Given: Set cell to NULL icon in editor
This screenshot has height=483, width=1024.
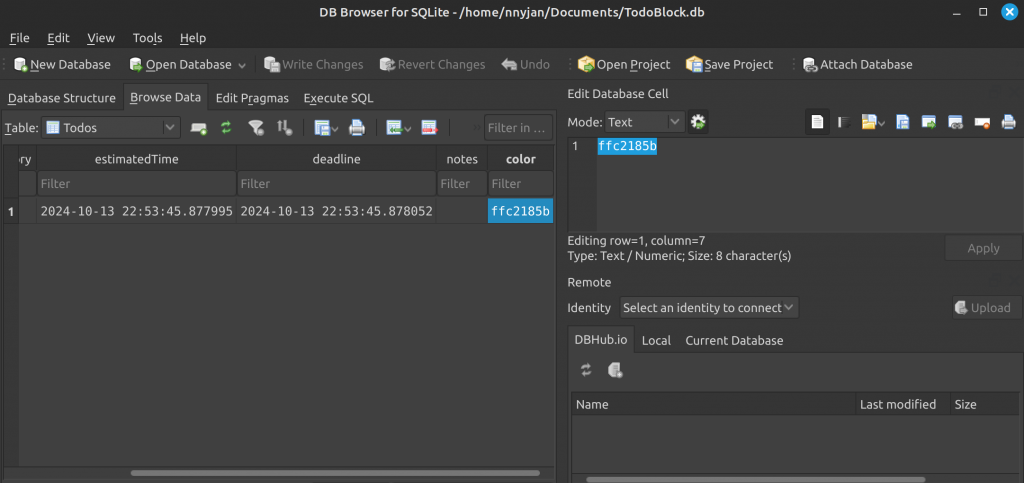Looking at the screenshot, I should tap(982, 122).
